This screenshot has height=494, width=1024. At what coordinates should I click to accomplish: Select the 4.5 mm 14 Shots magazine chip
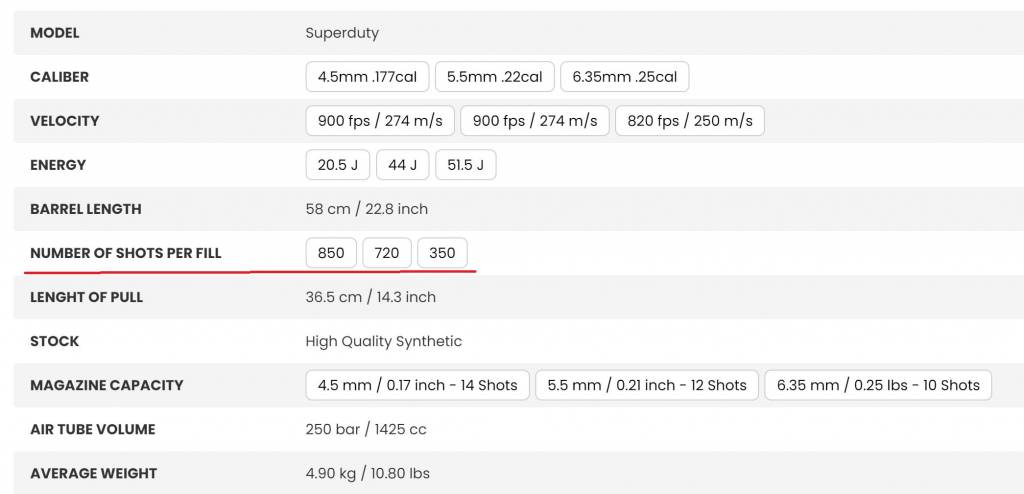click(x=417, y=386)
